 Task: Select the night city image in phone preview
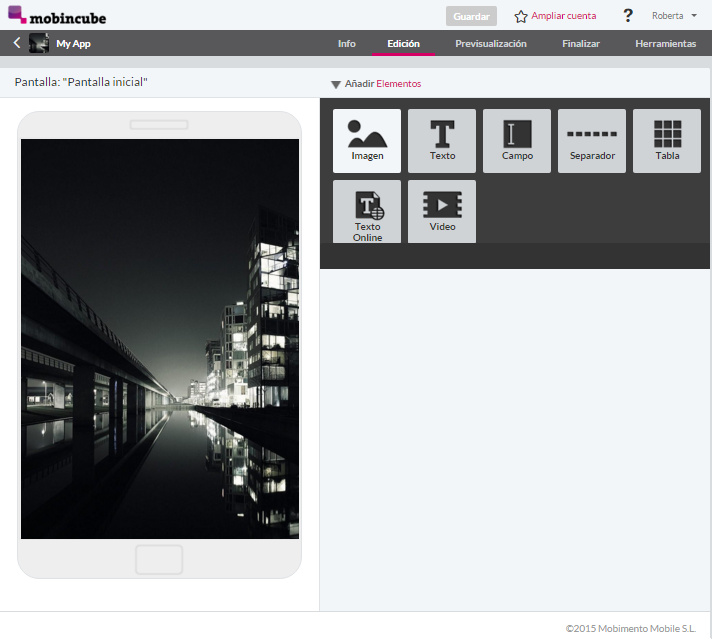click(x=160, y=339)
